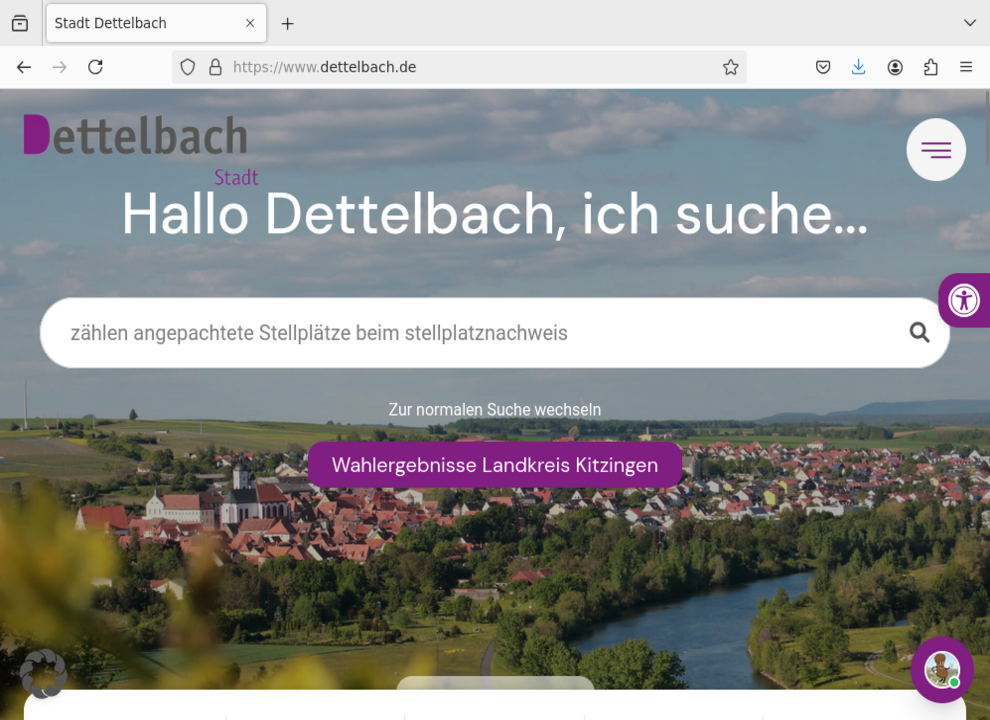This screenshot has width=990, height=720.
Task: View recent downloads via the downloads arrow icon
Action: (x=858, y=67)
